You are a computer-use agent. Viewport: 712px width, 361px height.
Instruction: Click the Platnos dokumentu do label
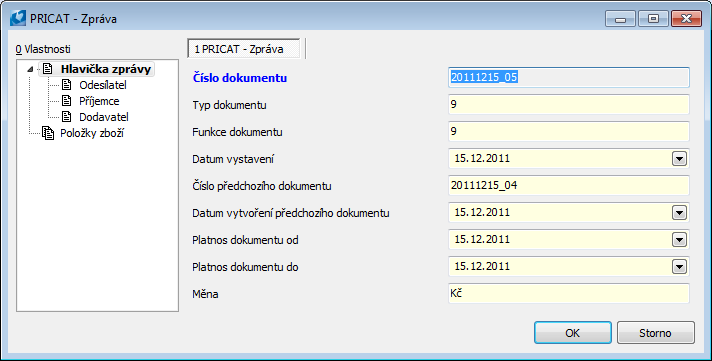coord(246,267)
